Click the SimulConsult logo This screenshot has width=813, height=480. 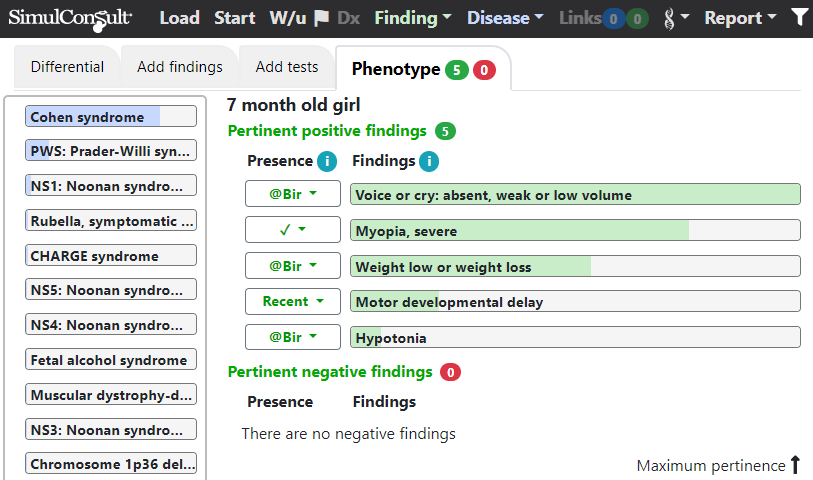70,19
